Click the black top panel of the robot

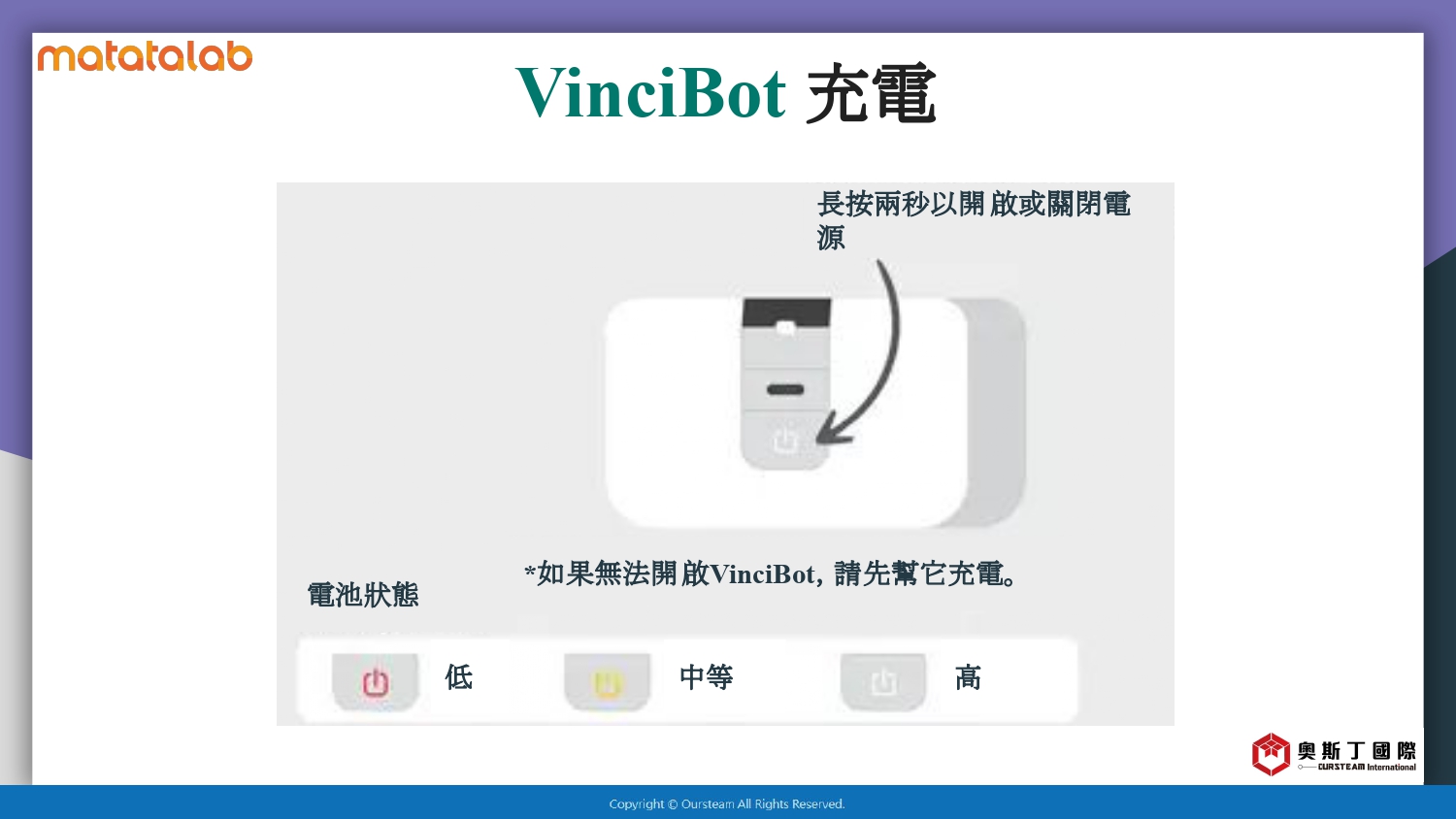tap(786, 314)
